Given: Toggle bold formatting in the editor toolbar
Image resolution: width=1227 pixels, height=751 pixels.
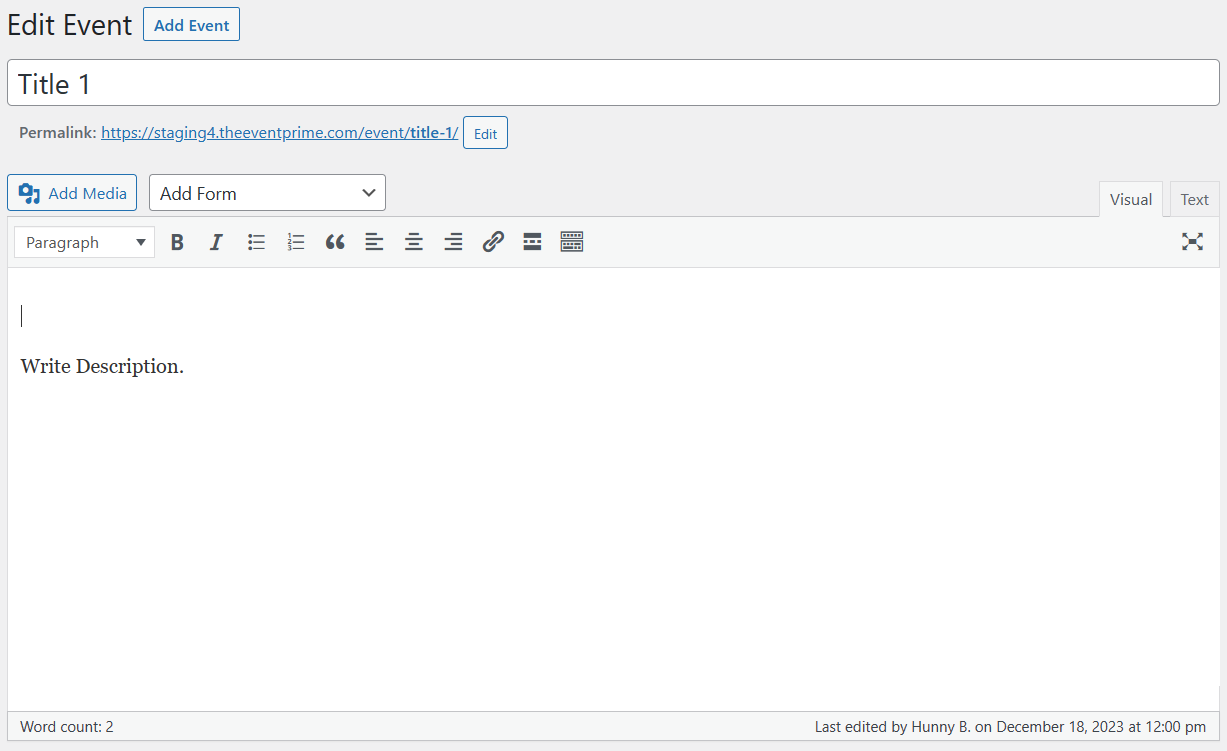Looking at the screenshot, I should (x=177, y=242).
